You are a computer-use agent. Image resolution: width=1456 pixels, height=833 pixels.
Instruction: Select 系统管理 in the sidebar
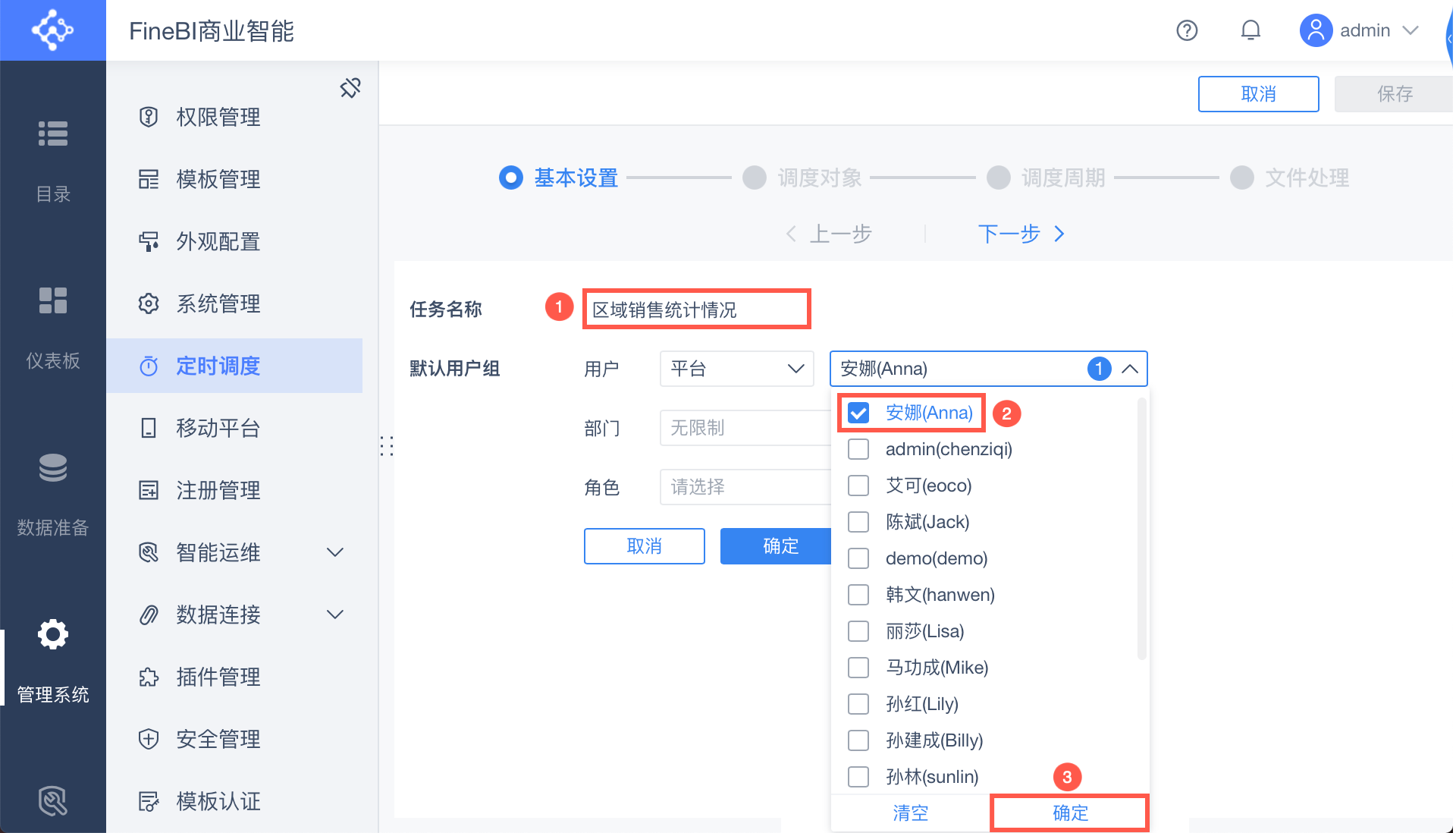[x=218, y=303]
